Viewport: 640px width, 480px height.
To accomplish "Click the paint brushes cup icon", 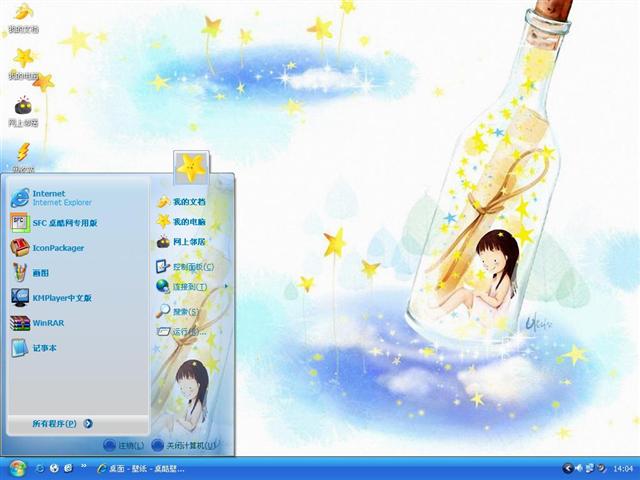I will coord(20,273).
